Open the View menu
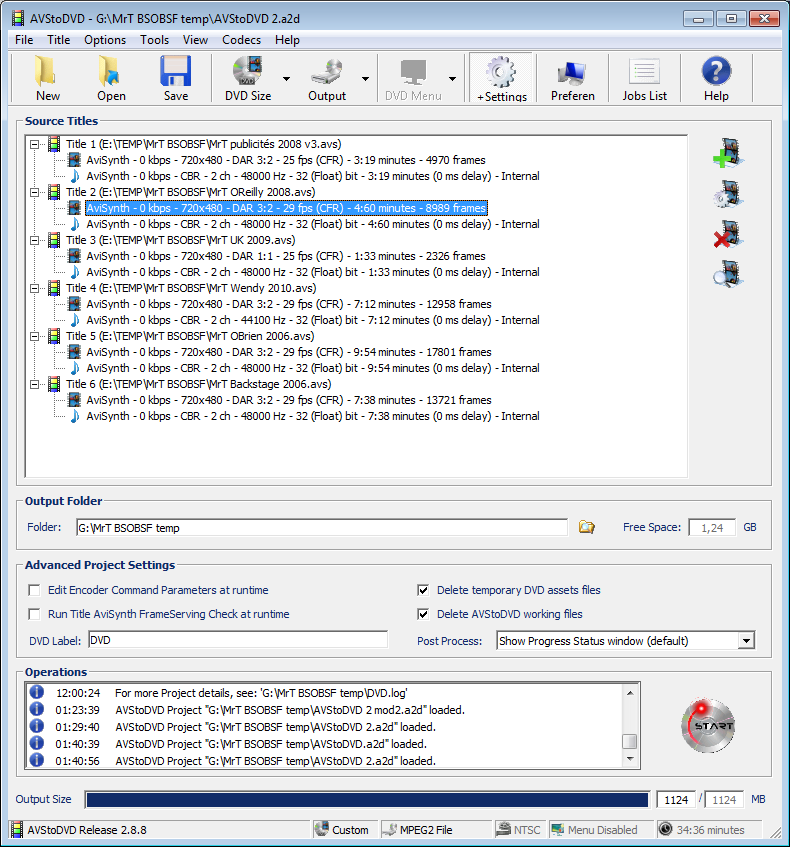Image resolution: width=790 pixels, height=847 pixels. click(x=195, y=40)
